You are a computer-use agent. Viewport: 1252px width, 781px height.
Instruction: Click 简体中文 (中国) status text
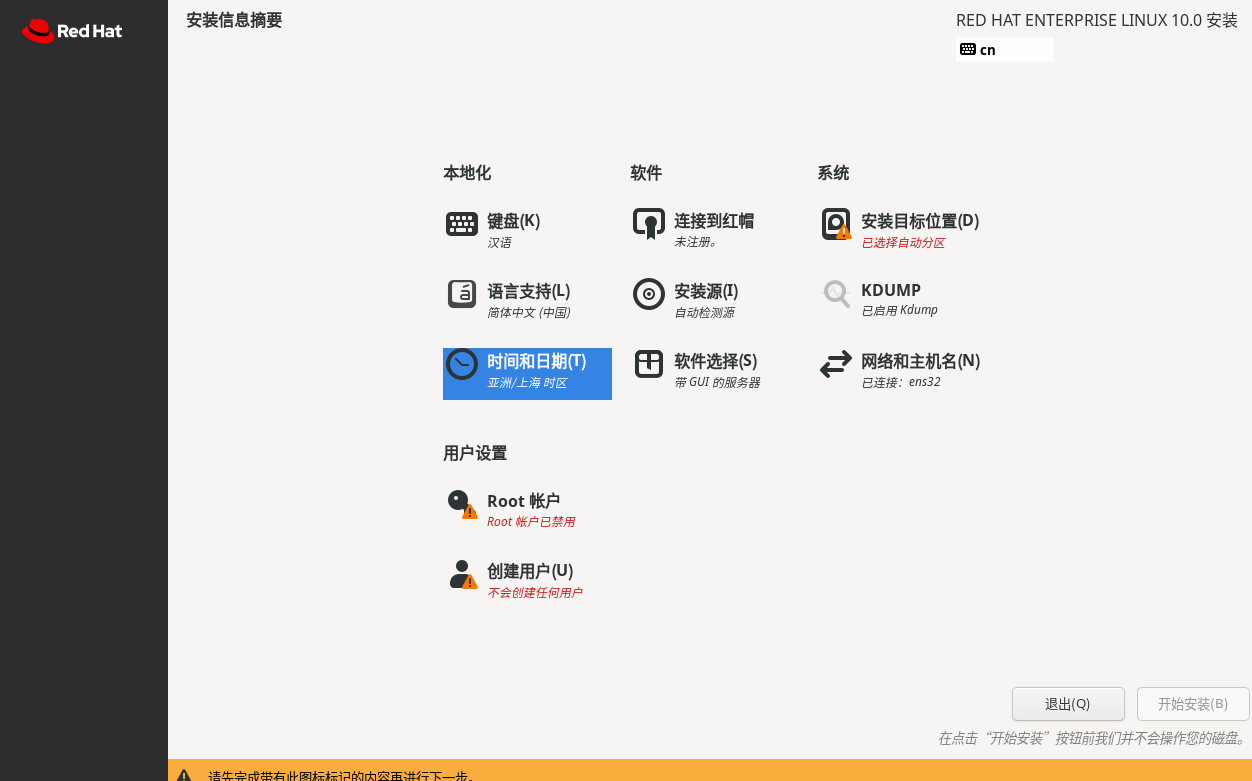click(x=529, y=313)
